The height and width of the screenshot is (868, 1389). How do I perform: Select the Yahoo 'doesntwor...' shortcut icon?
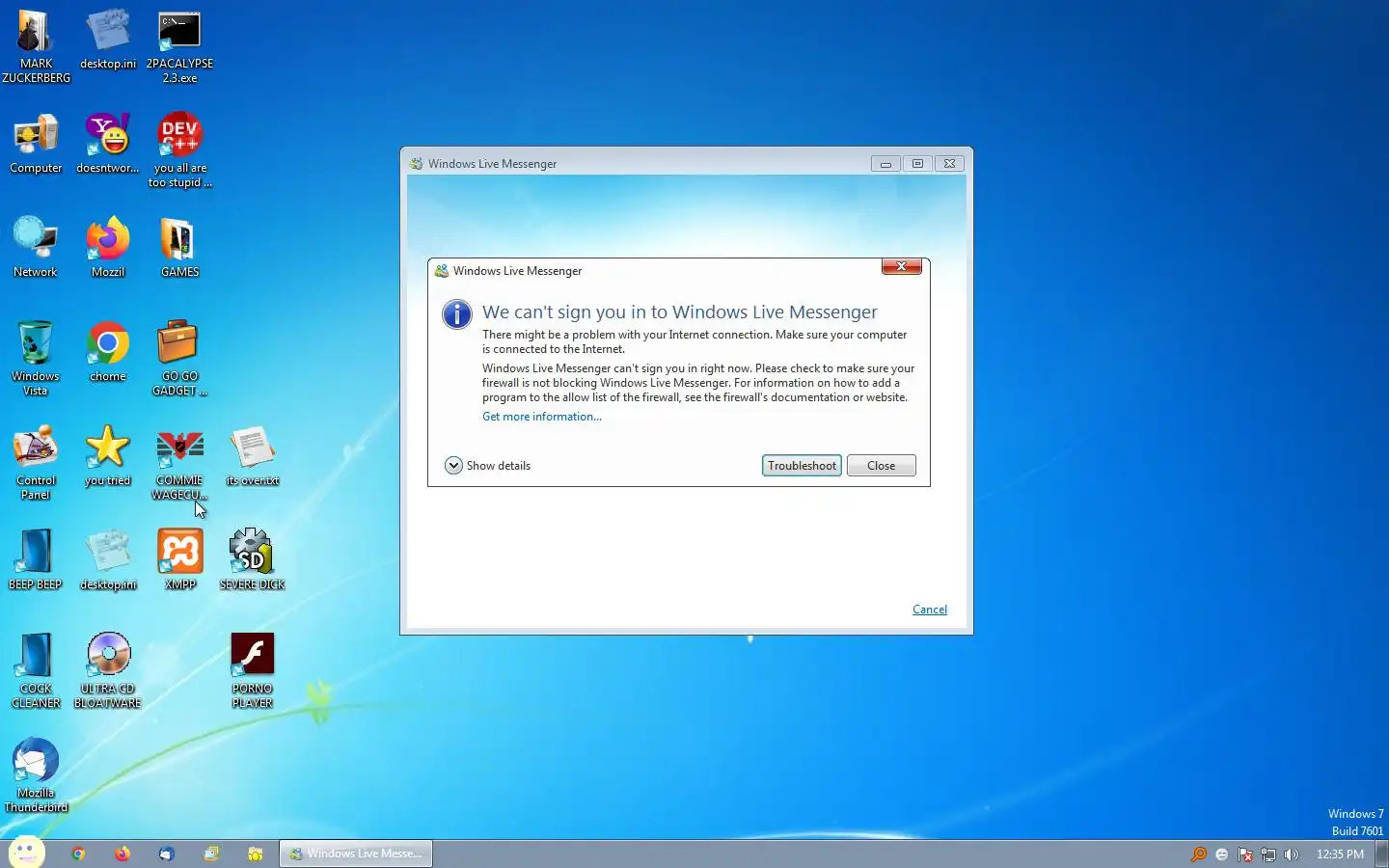[x=108, y=144]
